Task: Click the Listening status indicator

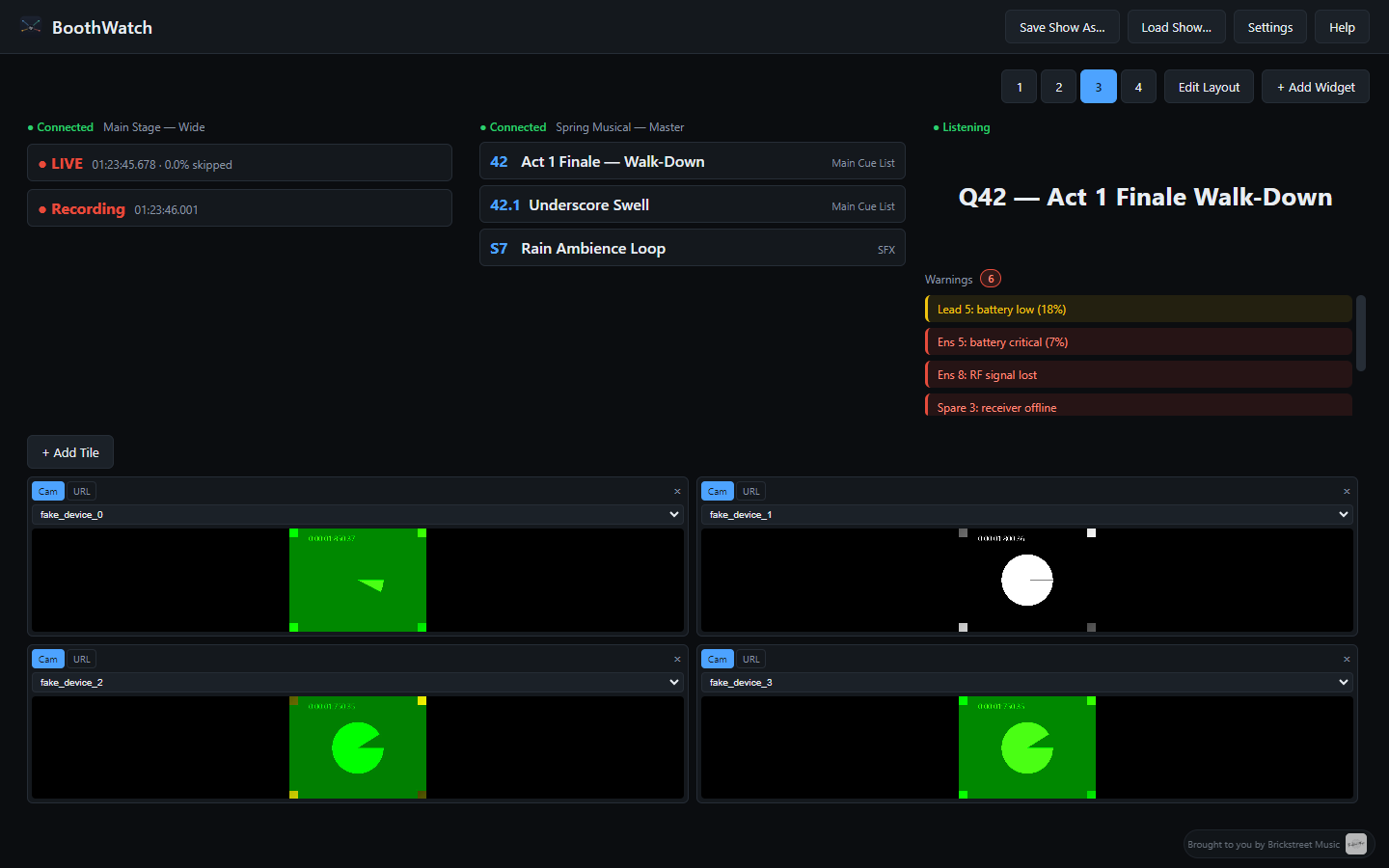Action: click(x=962, y=127)
